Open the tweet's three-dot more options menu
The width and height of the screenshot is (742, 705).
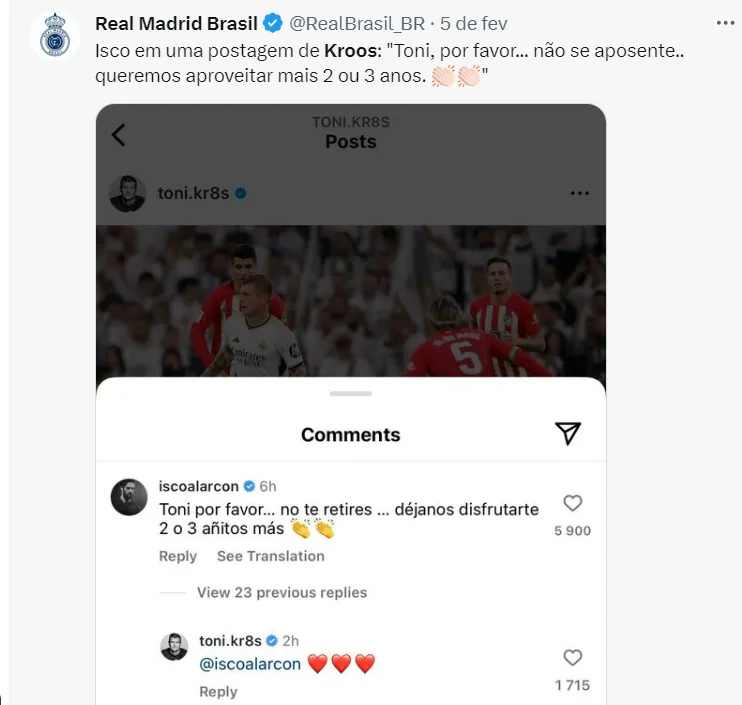(x=723, y=22)
